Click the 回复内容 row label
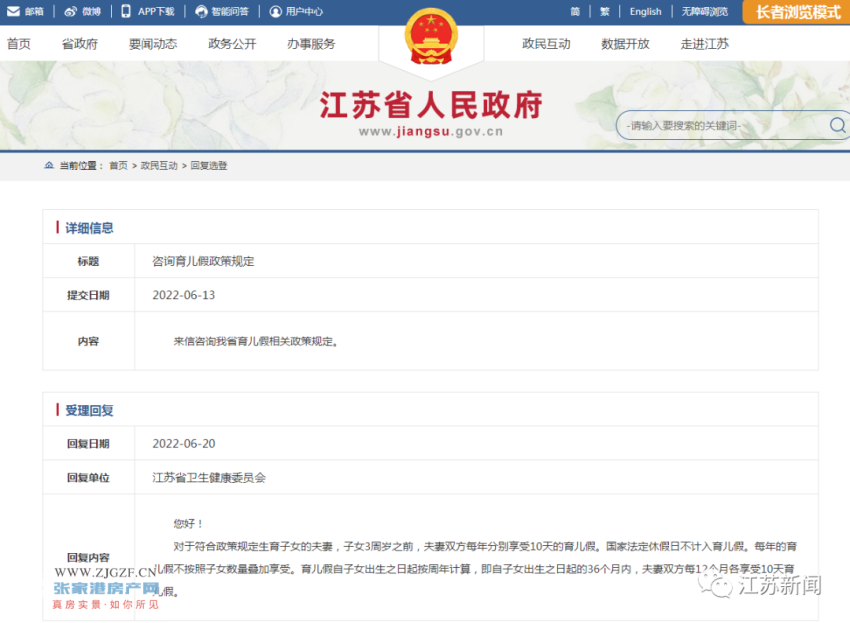 coord(88,557)
